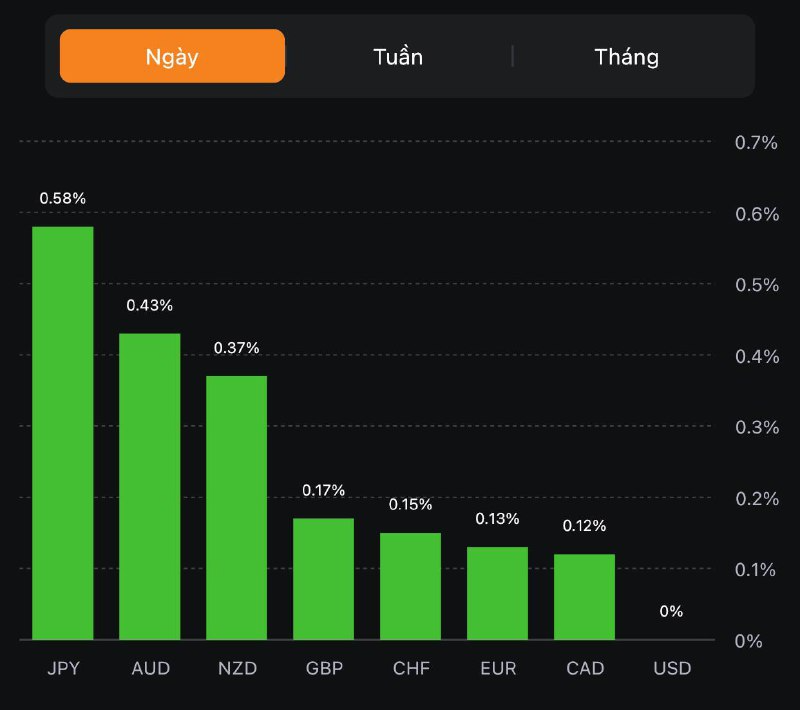Click the 0.7% y-axis tick label
The width and height of the screenshot is (800, 710).
(756, 143)
